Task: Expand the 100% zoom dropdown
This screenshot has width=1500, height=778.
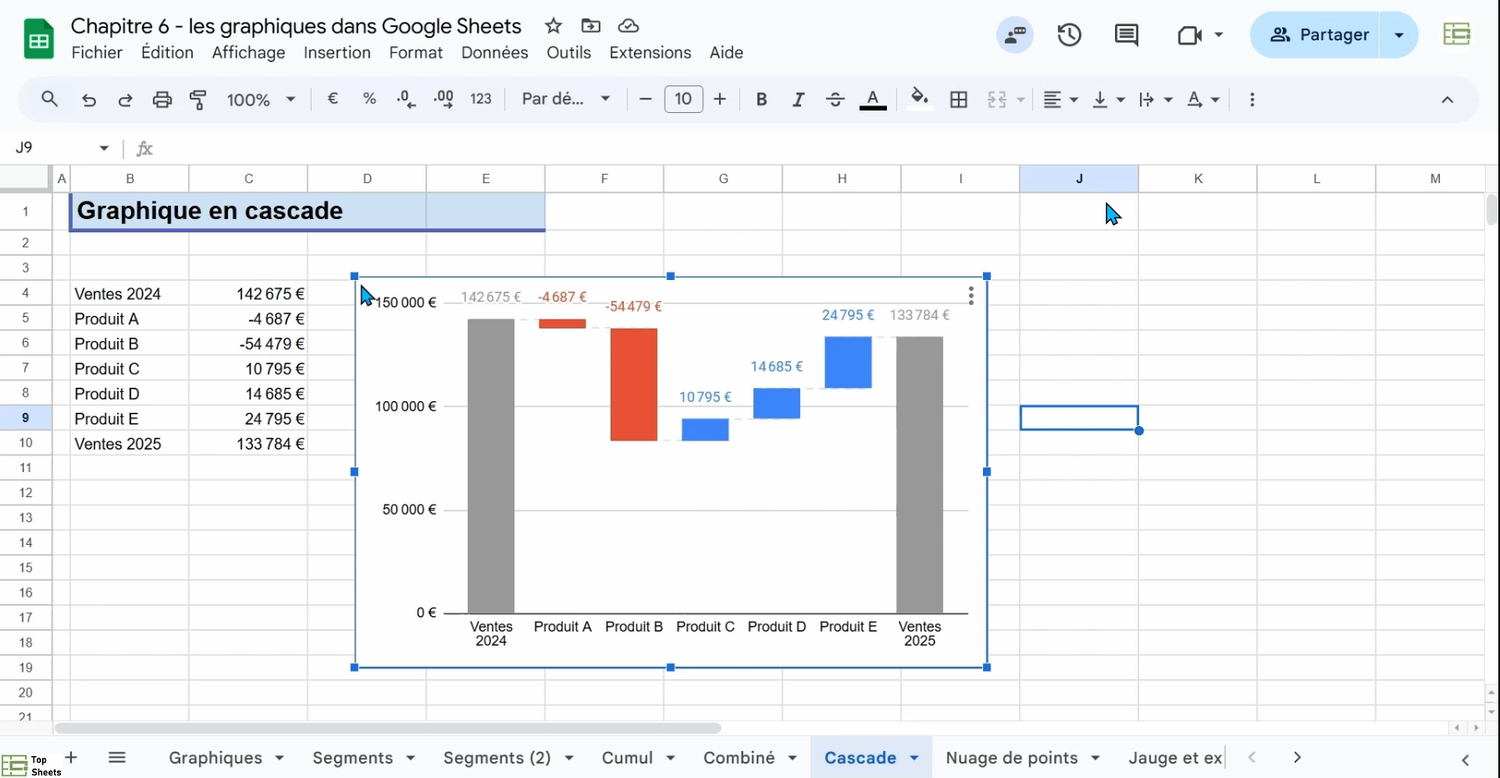Action: (x=261, y=99)
